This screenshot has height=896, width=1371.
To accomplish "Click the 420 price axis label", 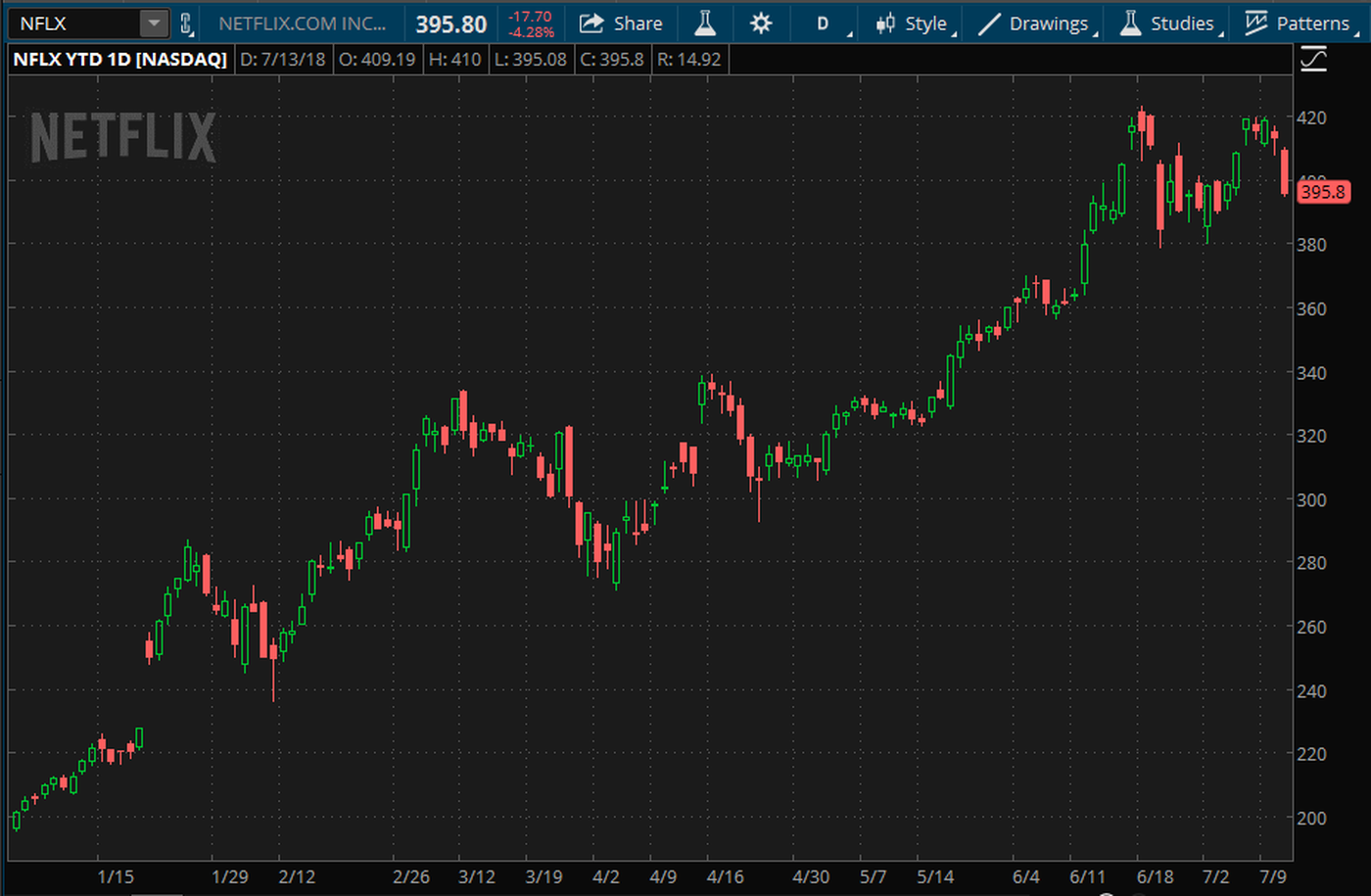I will pyautogui.click(x=1311, y=118).
